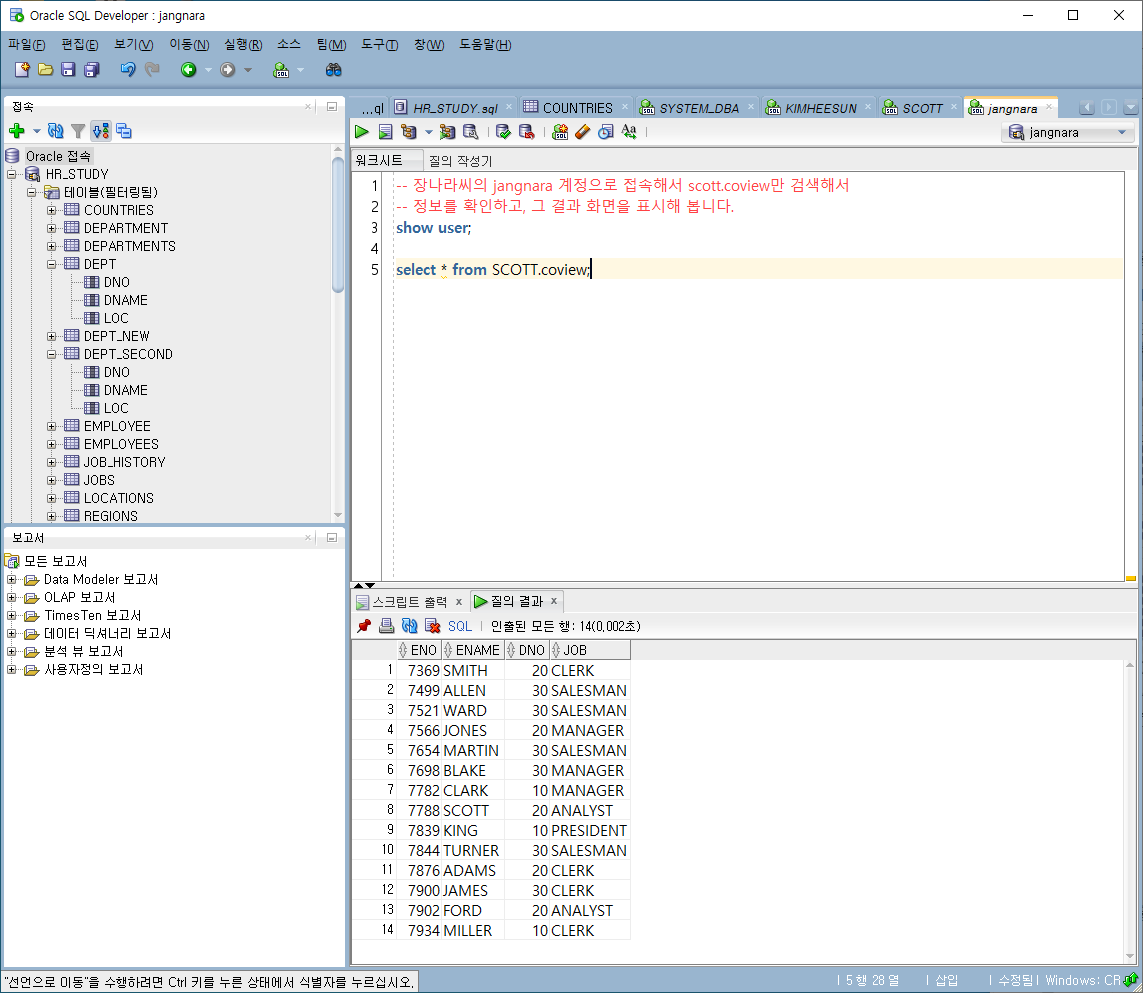Close the 질의 결과 tab

click(x=554, y=601)
